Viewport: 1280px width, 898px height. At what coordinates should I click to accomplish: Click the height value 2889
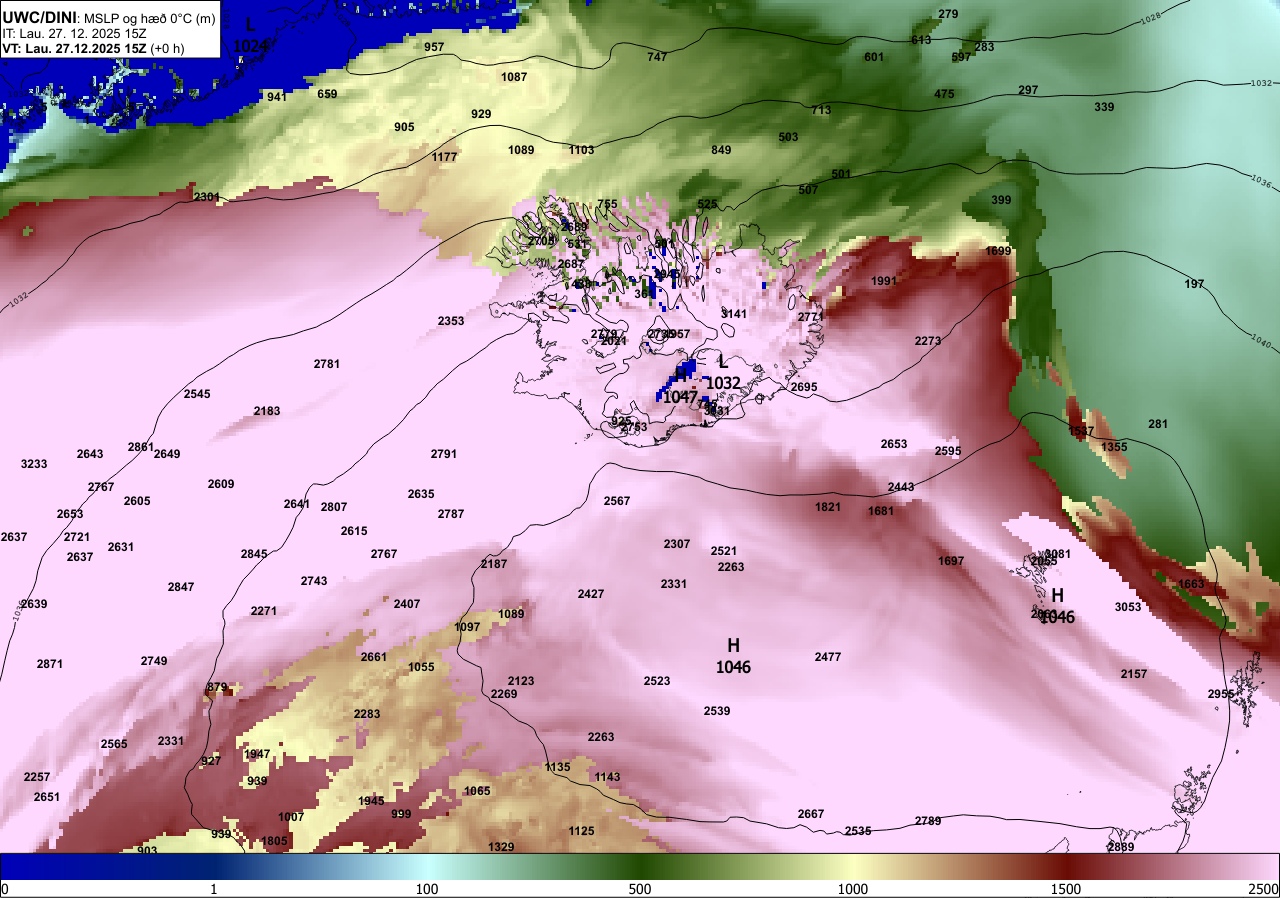point(1121,847)
